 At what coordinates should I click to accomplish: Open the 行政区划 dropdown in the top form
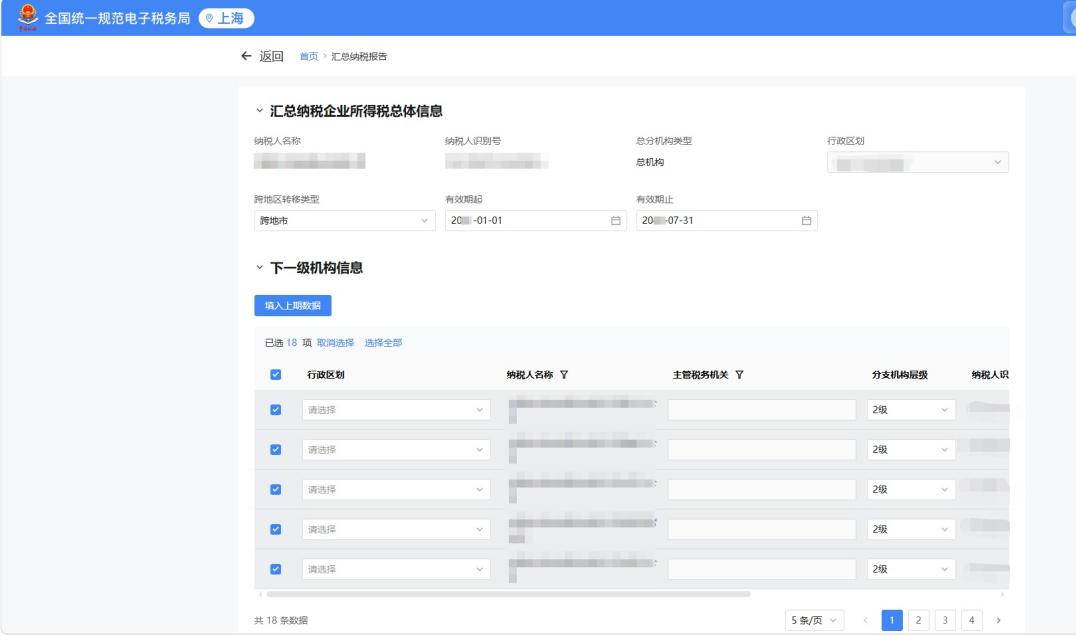pyautogui.click(x=917, y=163)
